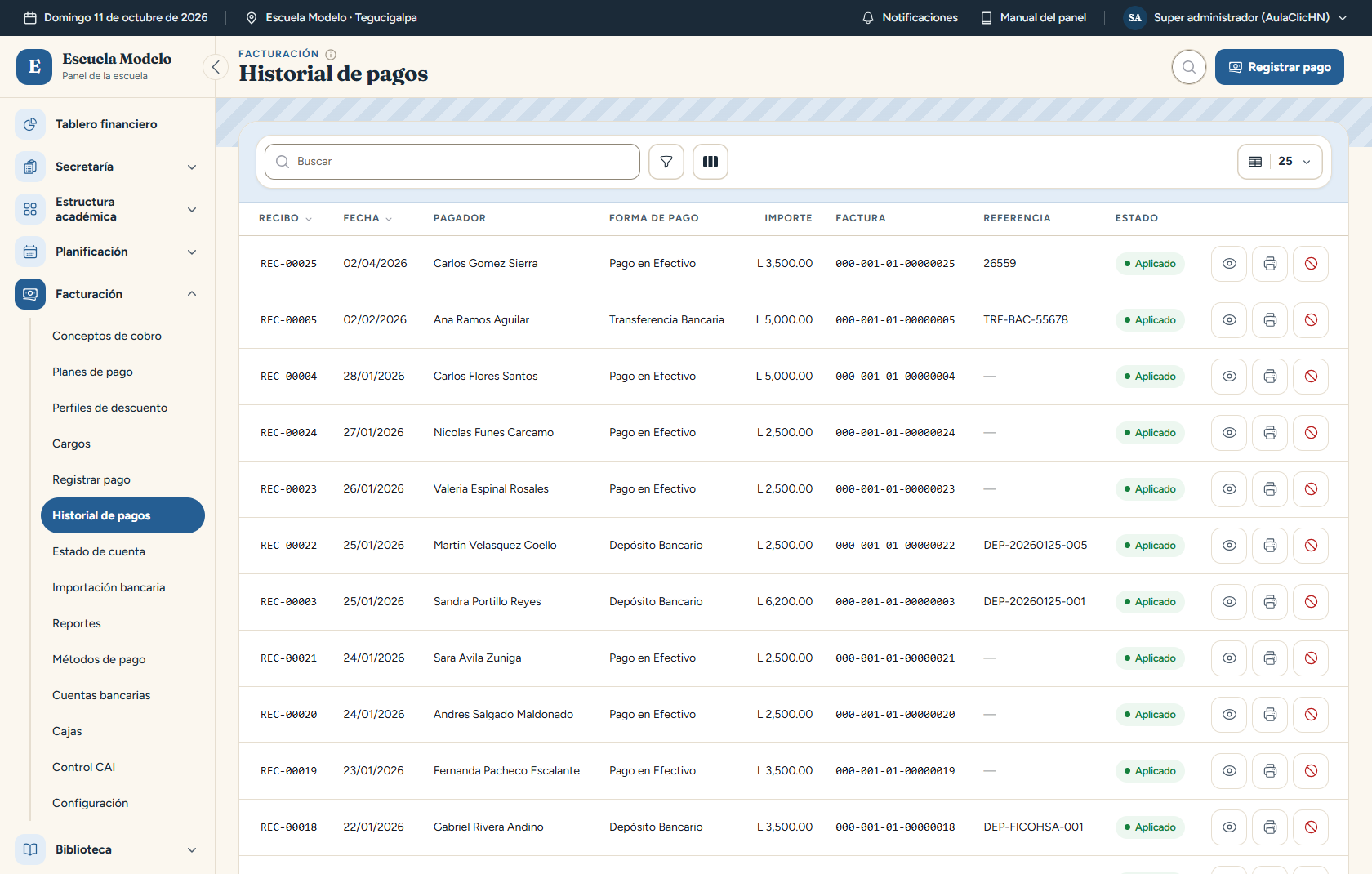The image size is (1372, 874).
Task: Void payment REC-00025
Action: tap(1311, 264)
